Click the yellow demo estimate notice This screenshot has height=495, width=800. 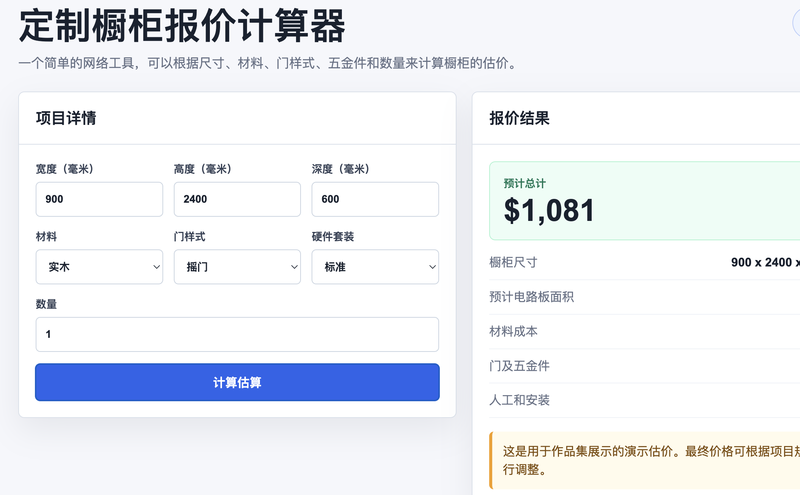644,460
